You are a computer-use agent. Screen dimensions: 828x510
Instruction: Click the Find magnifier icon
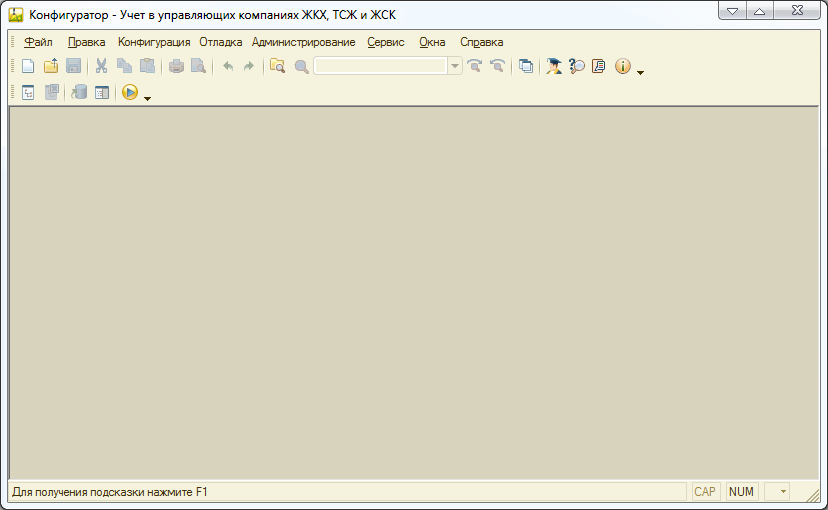(x=302, y=67)
